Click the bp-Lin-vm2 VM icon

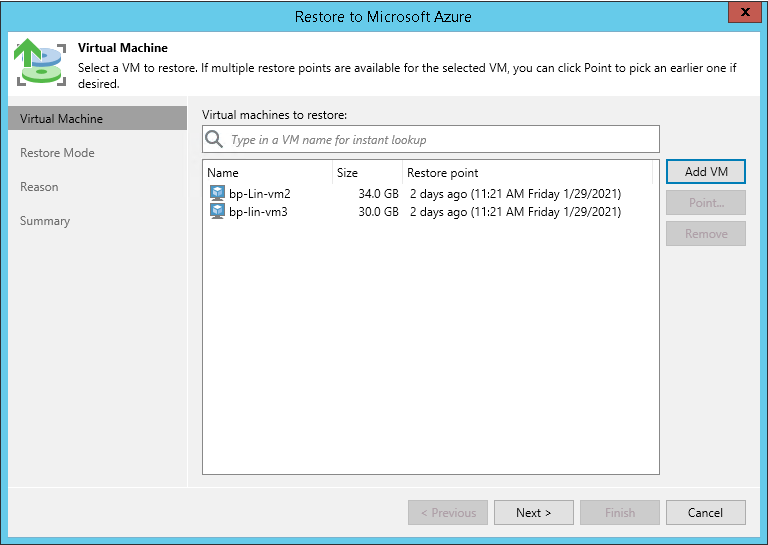coord(217,193)
